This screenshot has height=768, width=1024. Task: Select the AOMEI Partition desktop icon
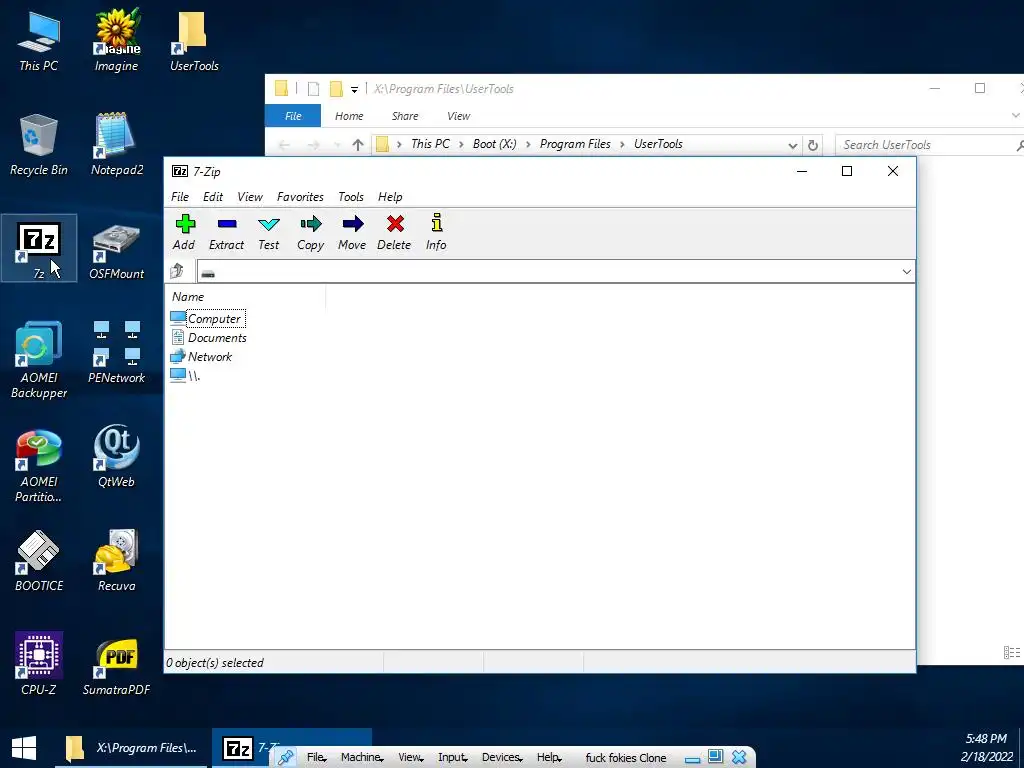39,466
